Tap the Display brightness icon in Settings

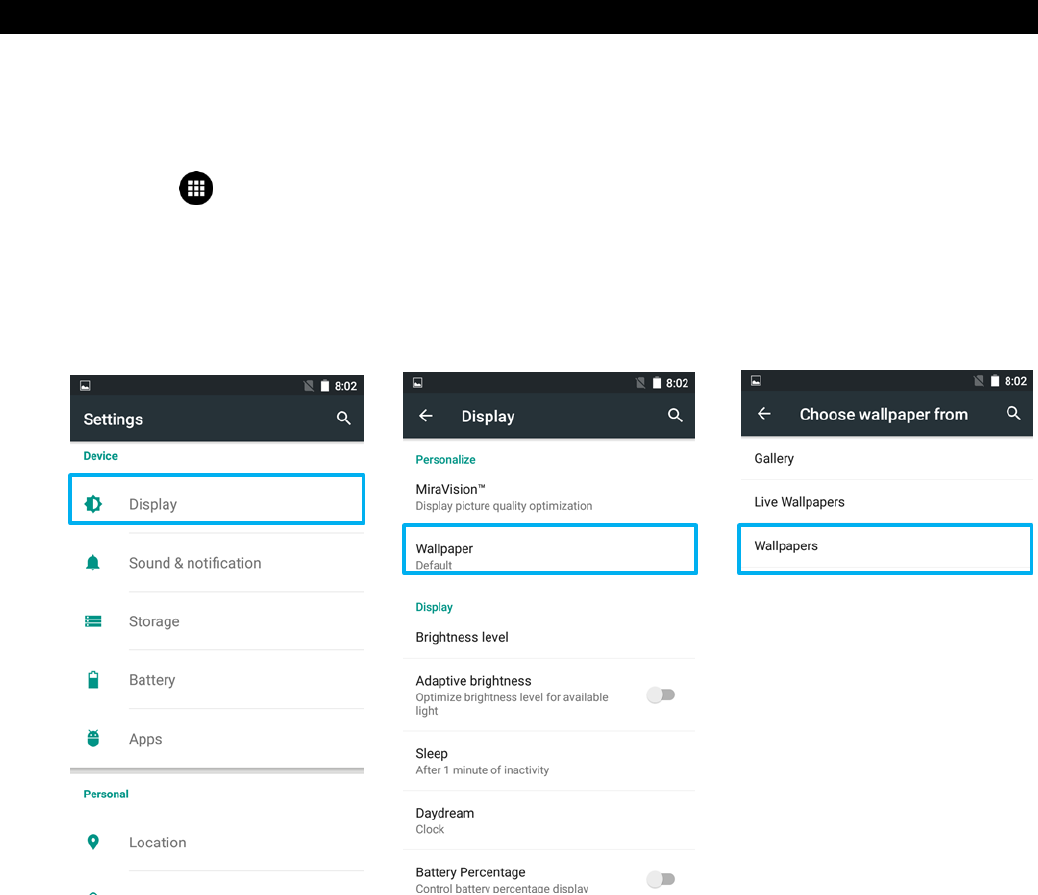tap(93, 504)
